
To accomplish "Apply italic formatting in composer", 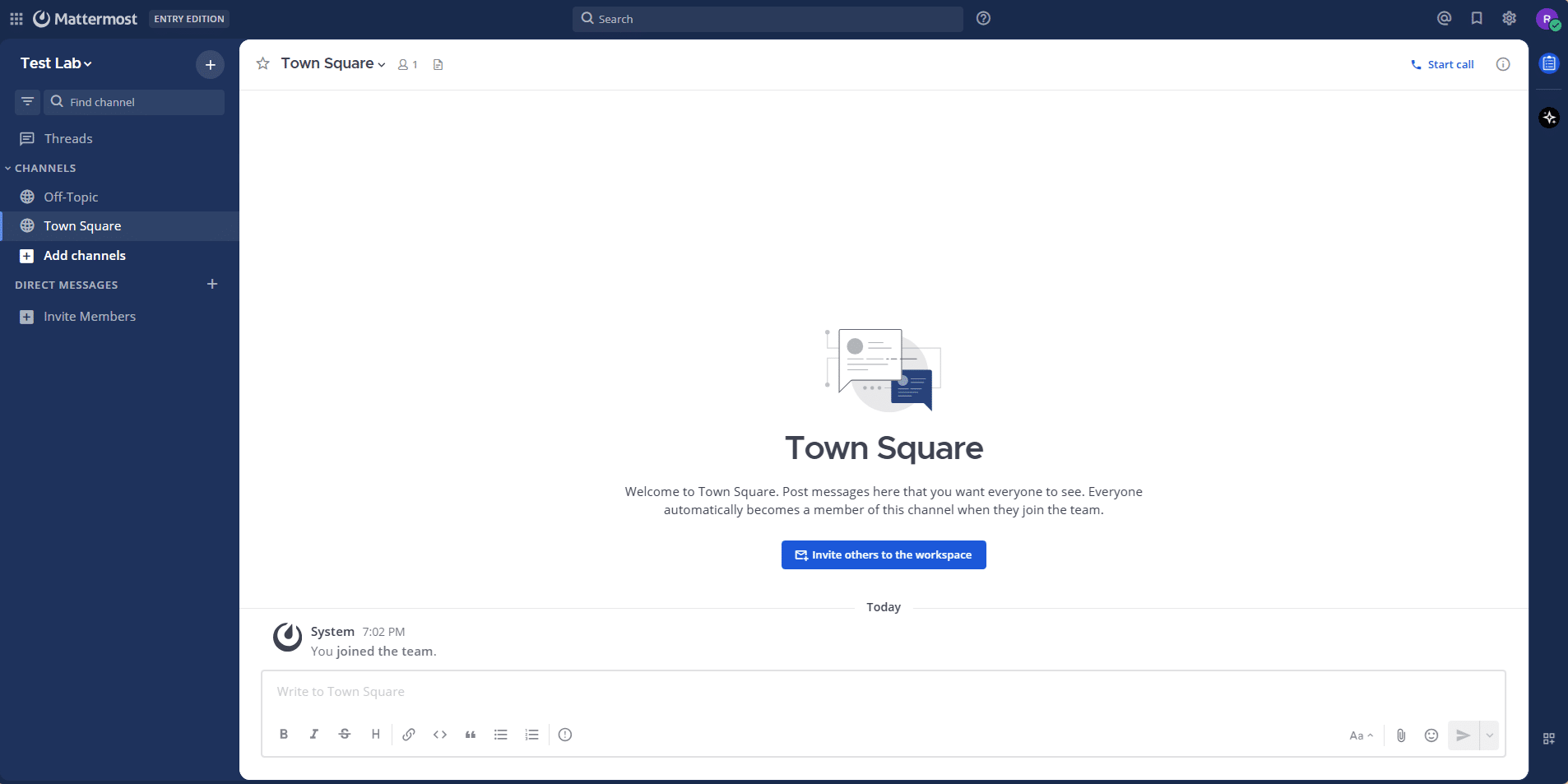I will [314, 735].
